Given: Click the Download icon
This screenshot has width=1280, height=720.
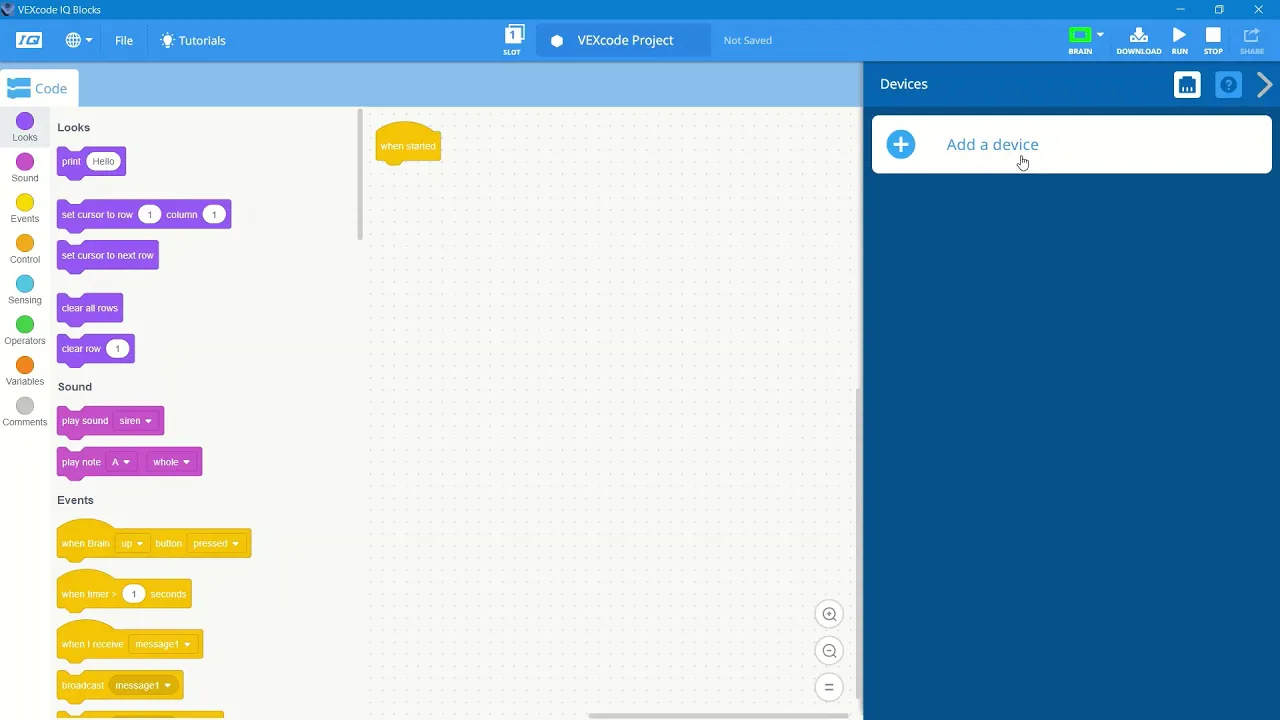Looking at the screenshot, I should pyautogui.click(x=1139, y=40).
